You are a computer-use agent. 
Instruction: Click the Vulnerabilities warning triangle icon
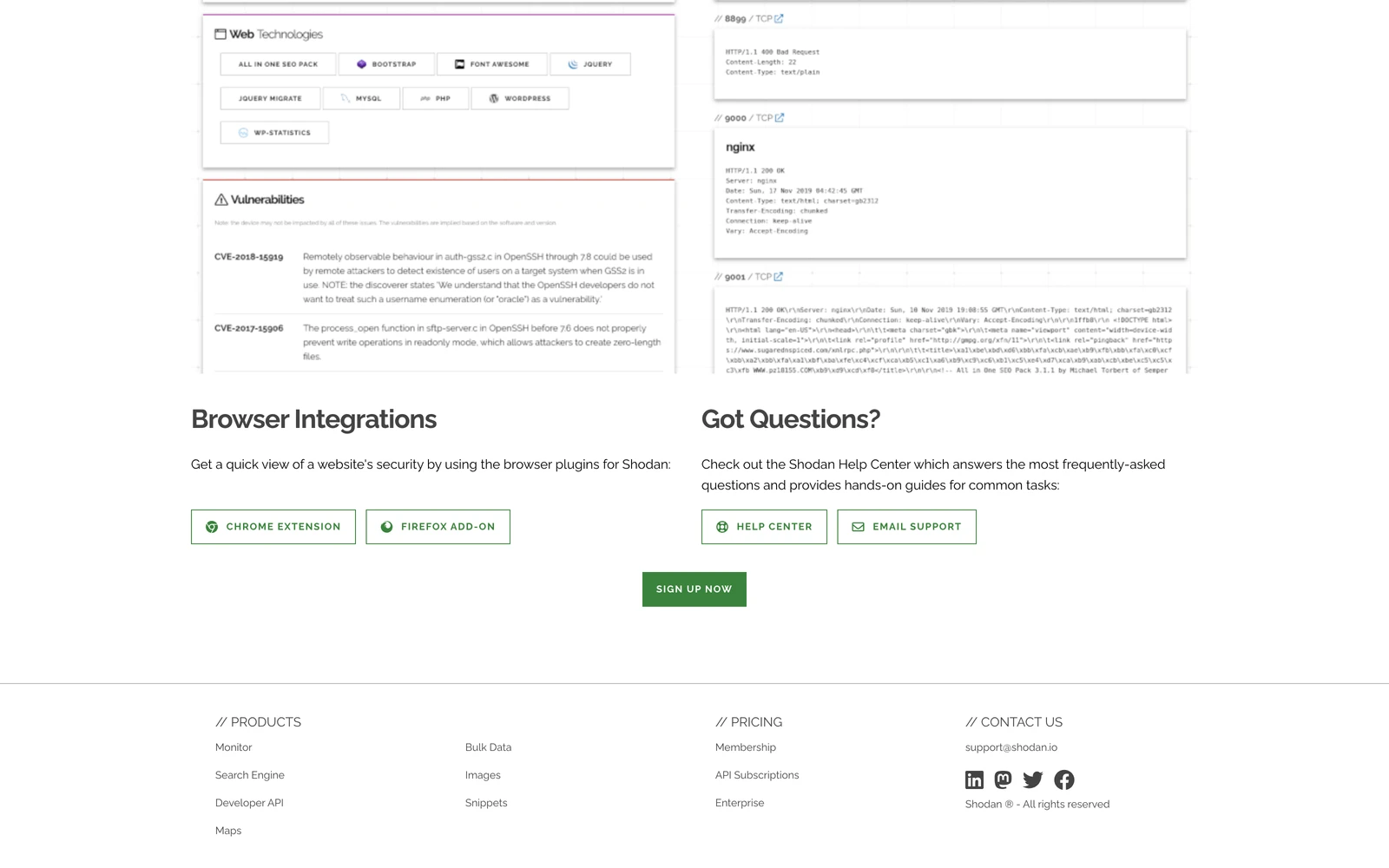click(x=221, y=200)
